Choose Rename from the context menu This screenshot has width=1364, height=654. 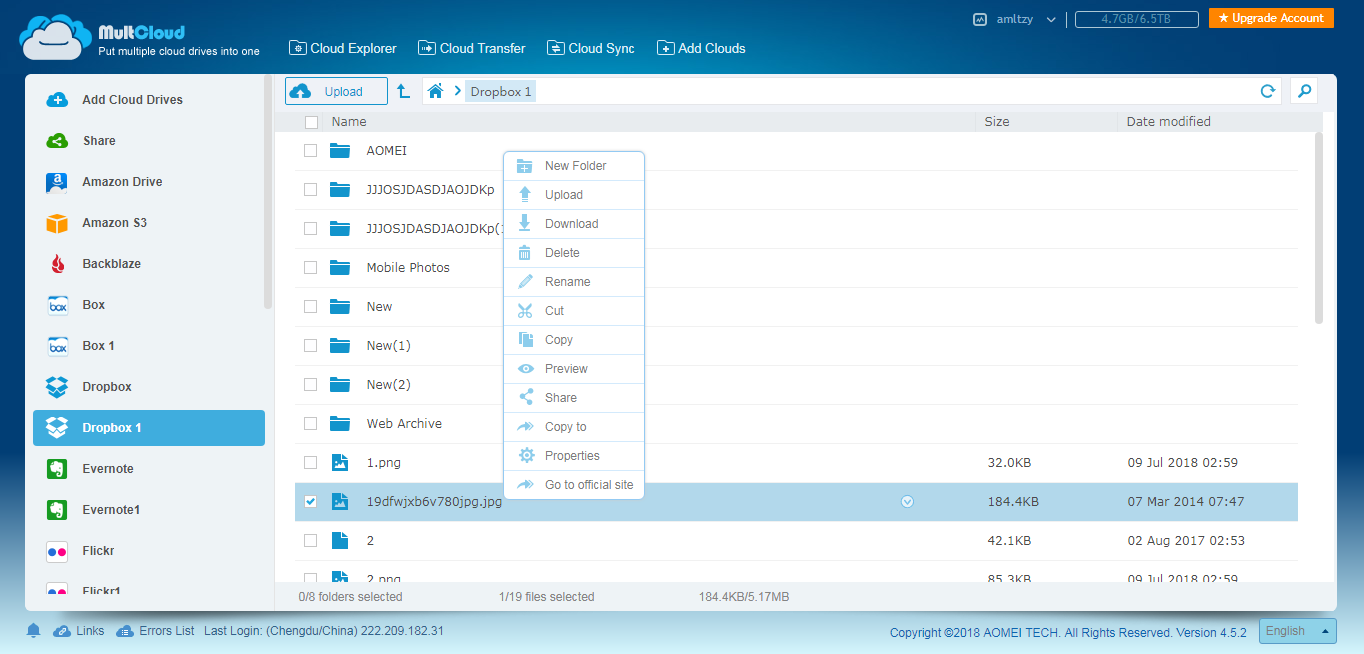click(567, 282)
